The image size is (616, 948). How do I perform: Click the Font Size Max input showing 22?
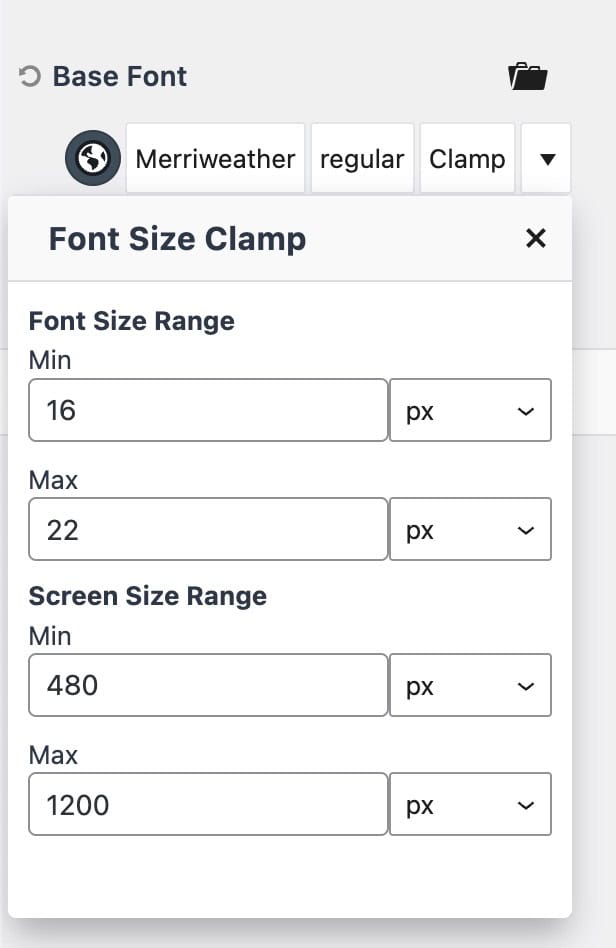click(208, 530)
